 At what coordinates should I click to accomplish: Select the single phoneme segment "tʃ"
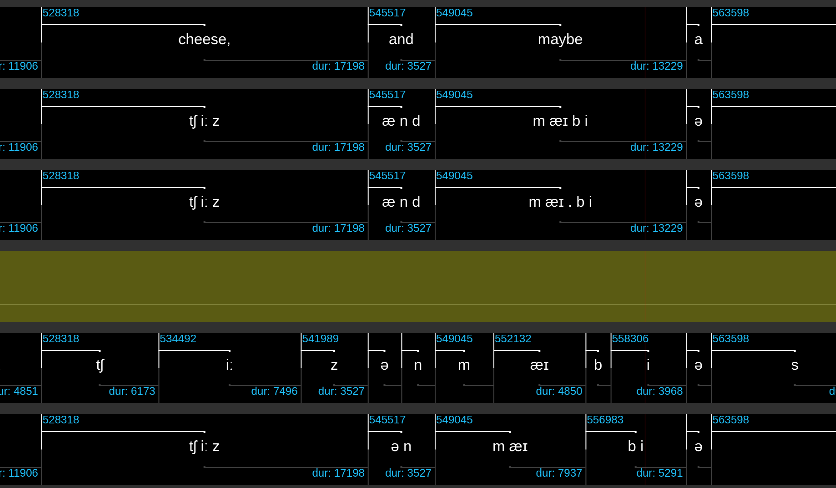tap(99, 365)
